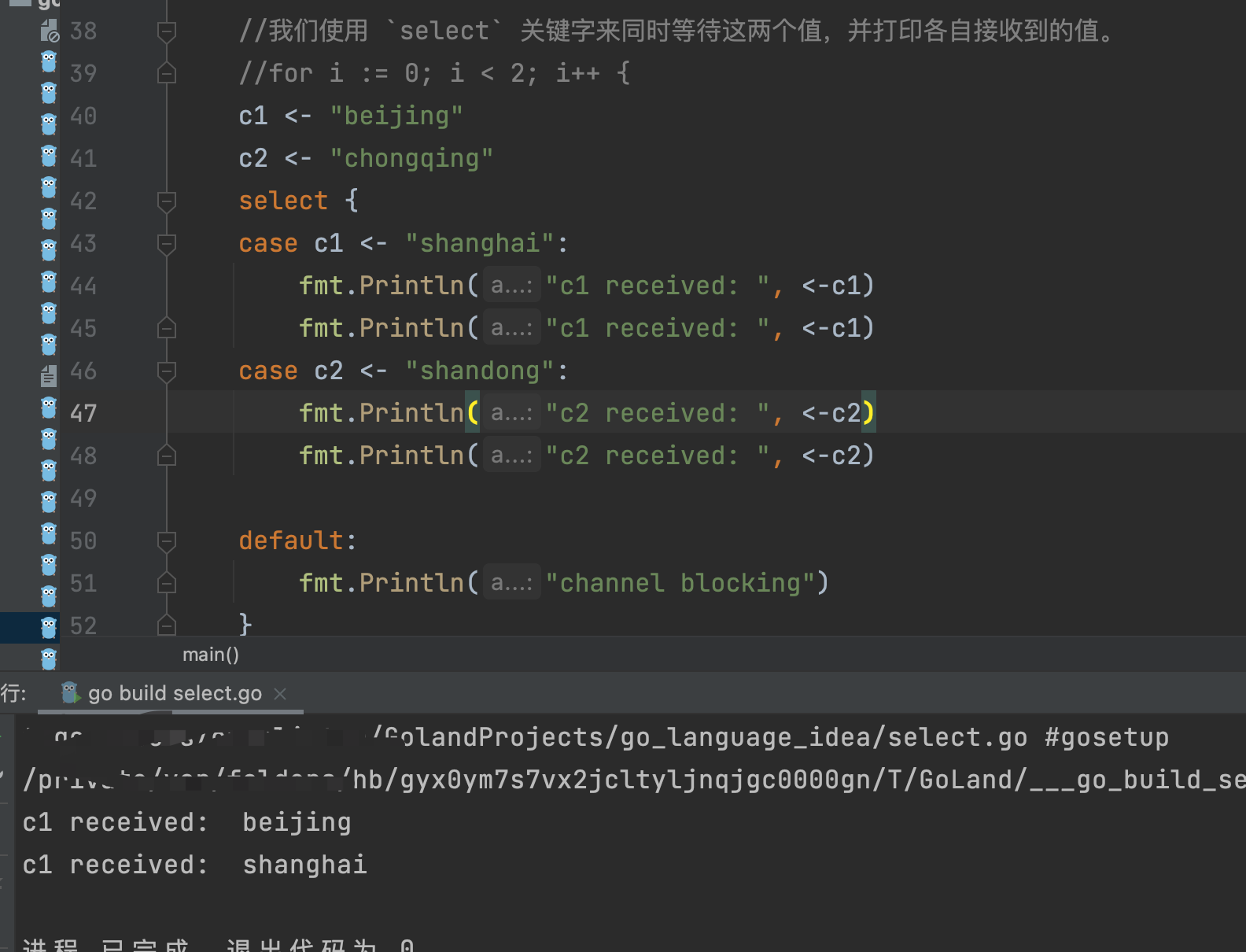Click the select keyword on line 42
Screen dimensions: 1246x952
[x=283, y=201]
